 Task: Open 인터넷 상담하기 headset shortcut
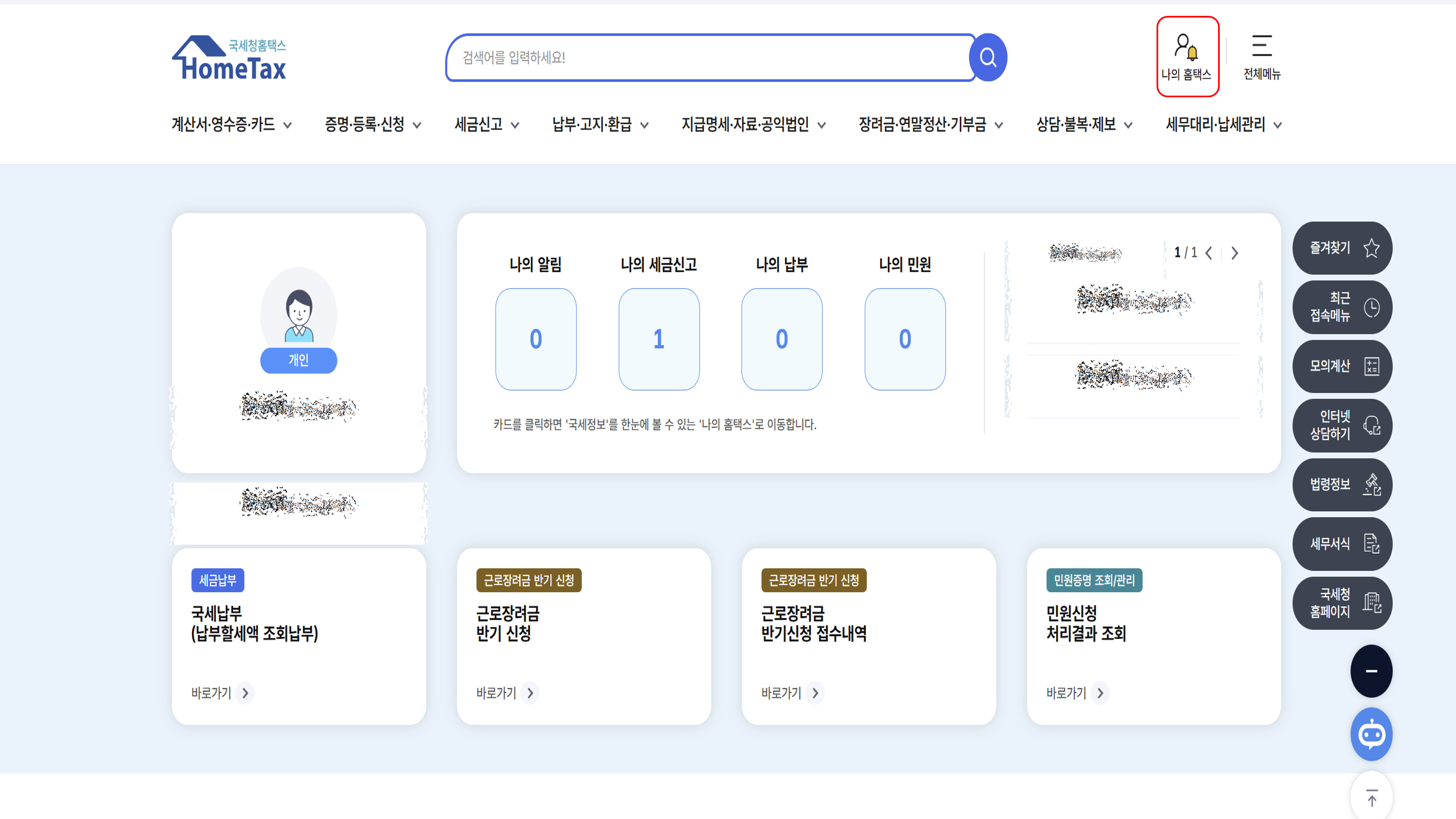[x=1342, y=425]
